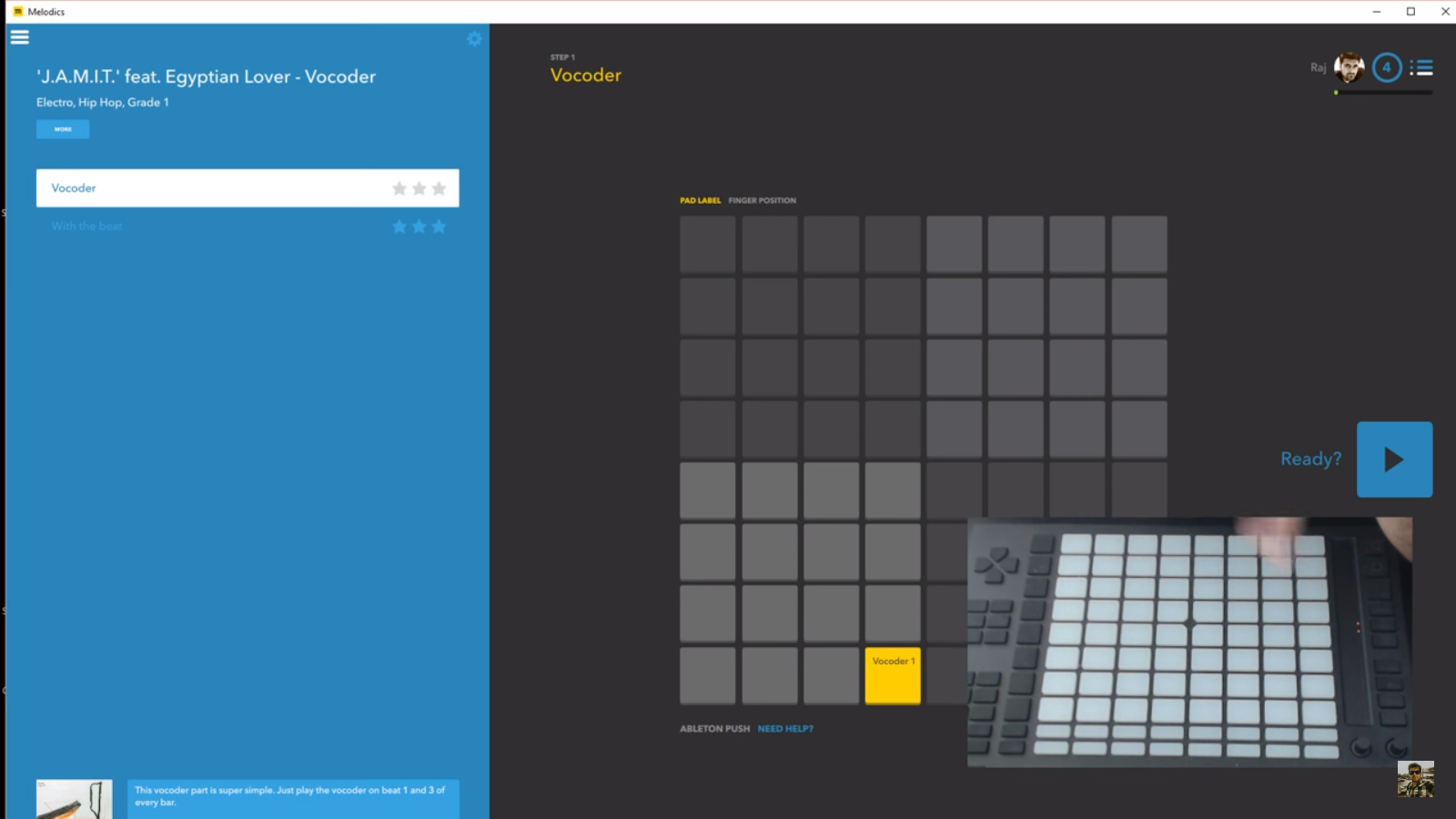Viewport: 1456px width, 819px height.
Task: Click the progress bar under profile
Action: 1383,92
